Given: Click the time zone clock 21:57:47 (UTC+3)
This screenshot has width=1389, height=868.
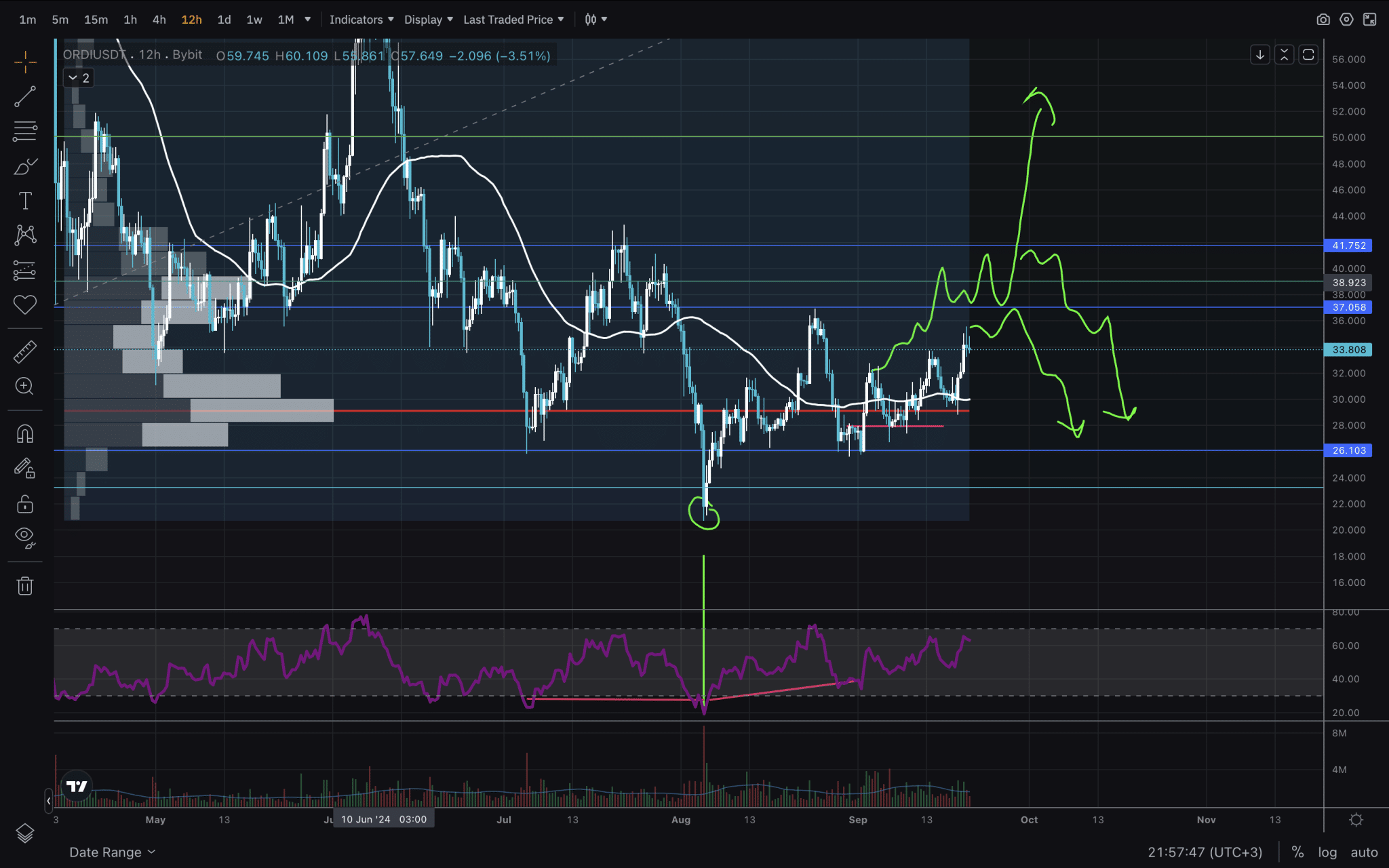Looking at the screenshot, I should tap(1205, 852).
